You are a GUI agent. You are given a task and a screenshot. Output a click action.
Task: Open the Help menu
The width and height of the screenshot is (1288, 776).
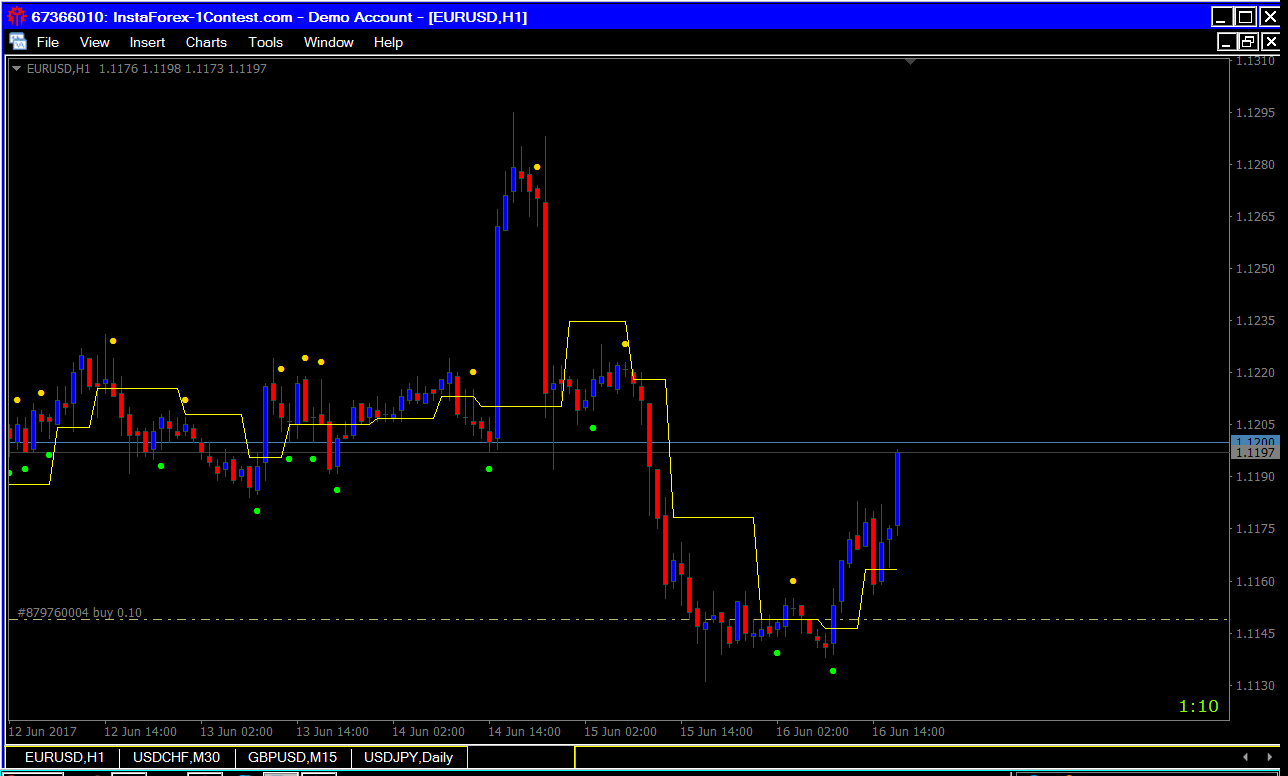[x=388, y=42]
